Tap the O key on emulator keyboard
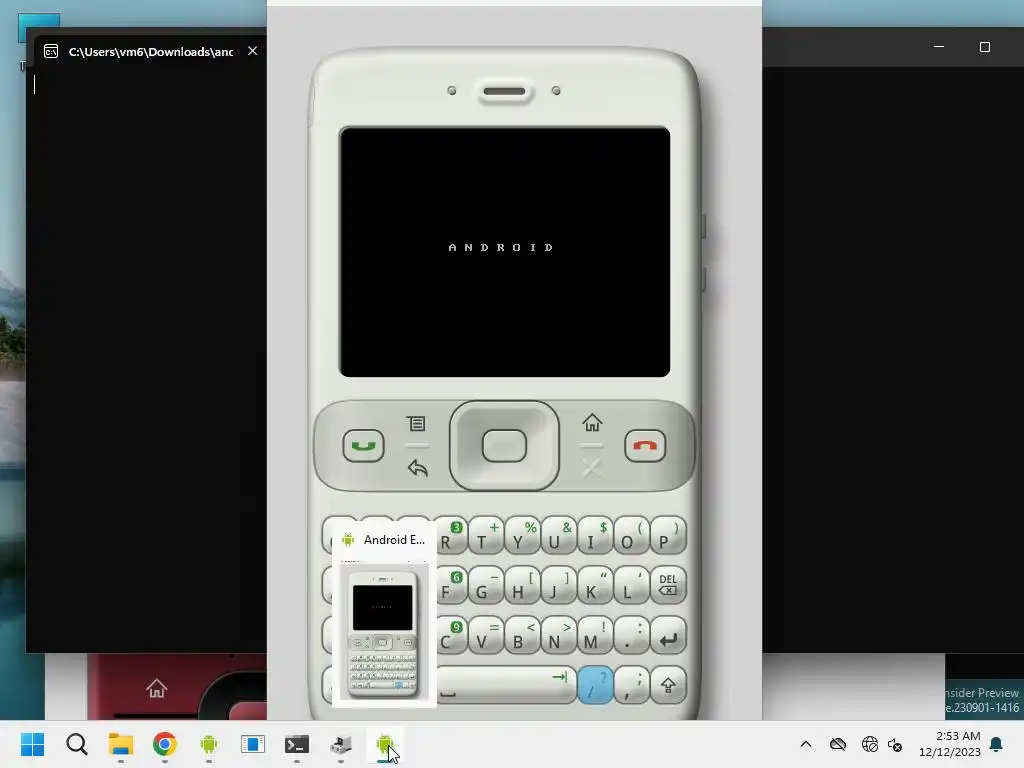 [632, 536]
